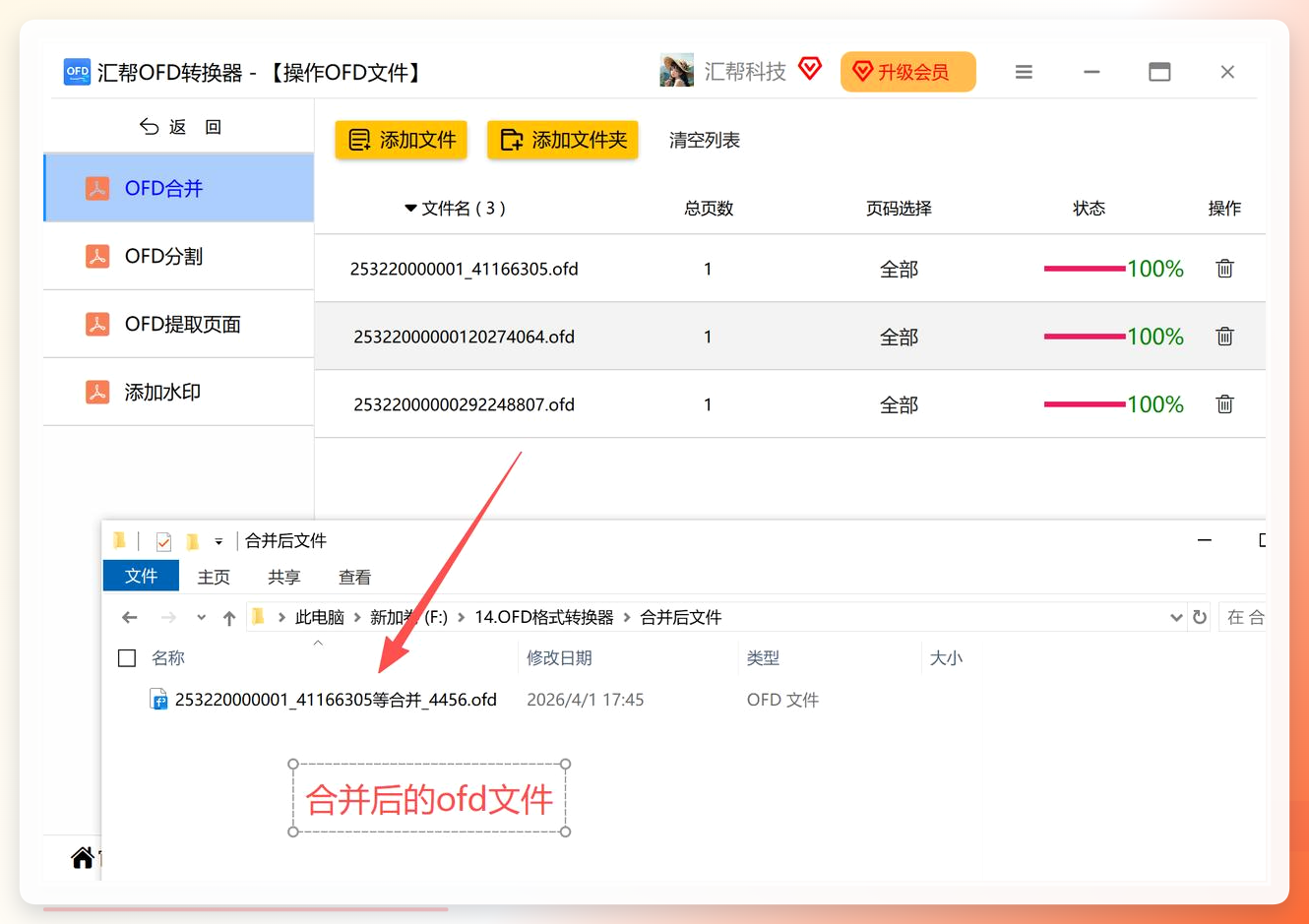The width and height of the screenshot is (1309, 924).
Task: Go to the 添加水印 sidebar tab
Action: click(179, 392)
